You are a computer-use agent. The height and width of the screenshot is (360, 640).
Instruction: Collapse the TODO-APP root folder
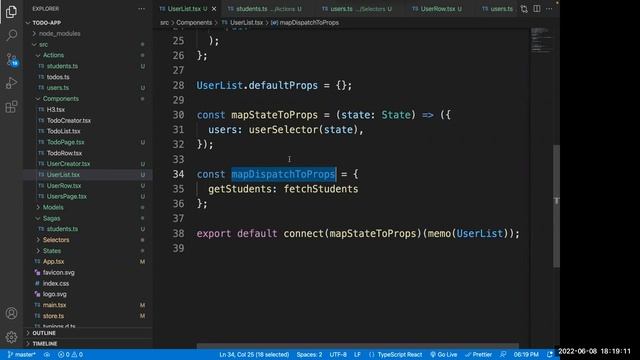pos(46,23)
